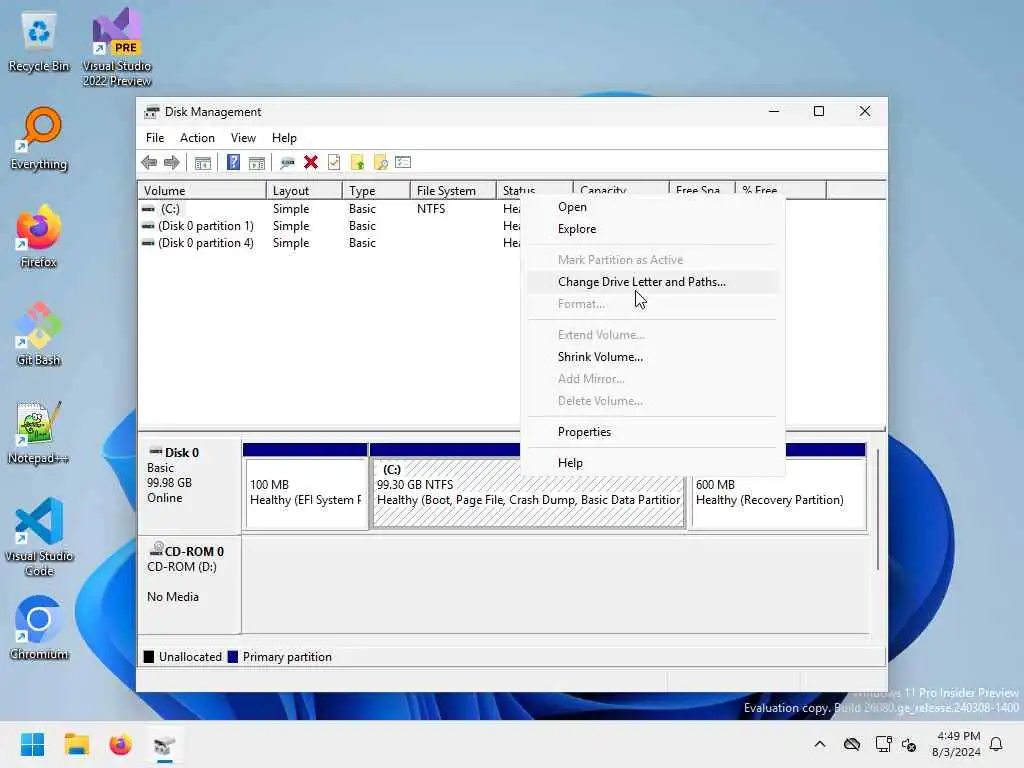Click the cloud sync-off tray icon

[852, 744]
